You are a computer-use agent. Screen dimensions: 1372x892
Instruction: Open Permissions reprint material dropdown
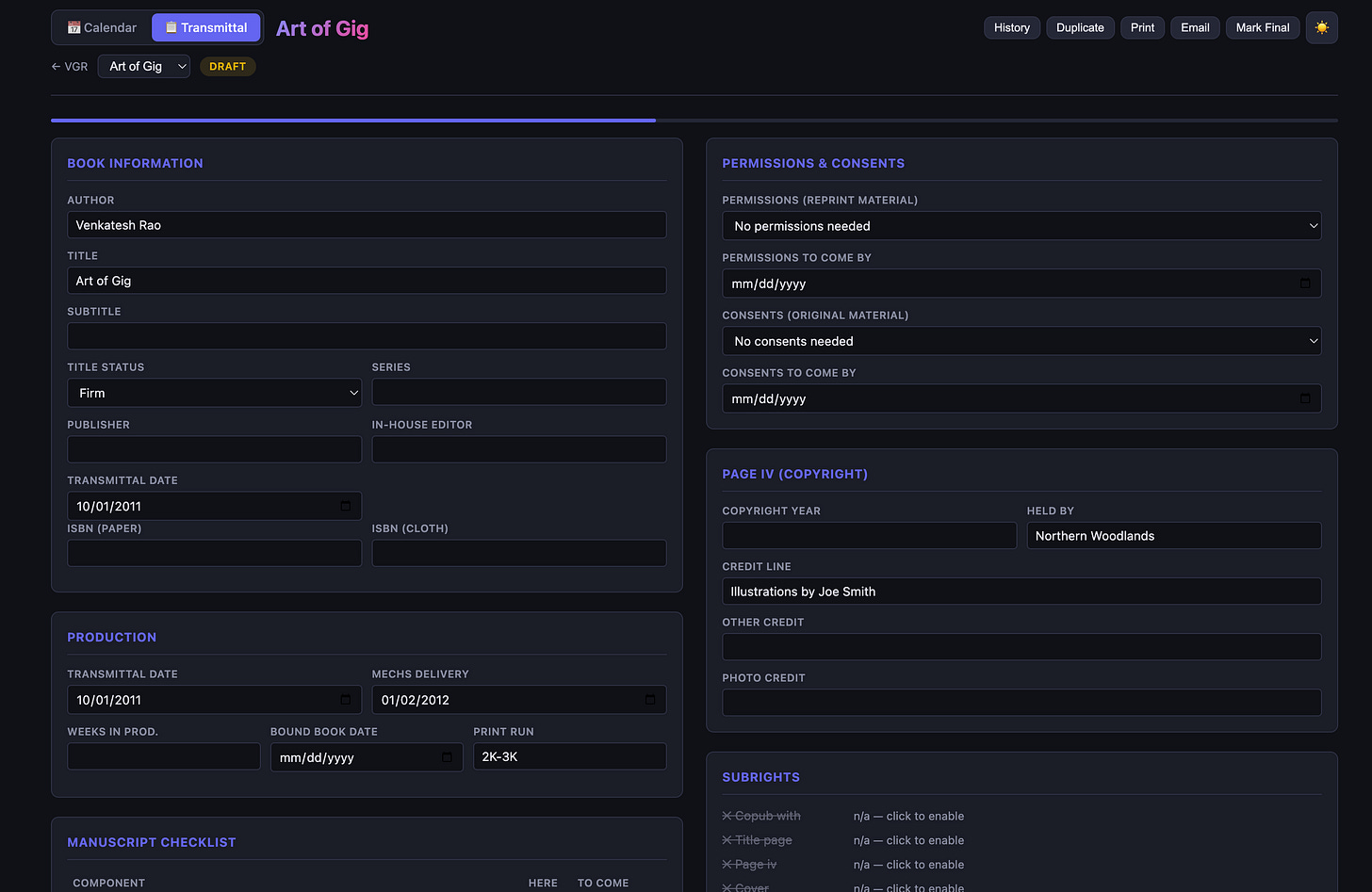pyautogui.click(x=1021, y=226)
